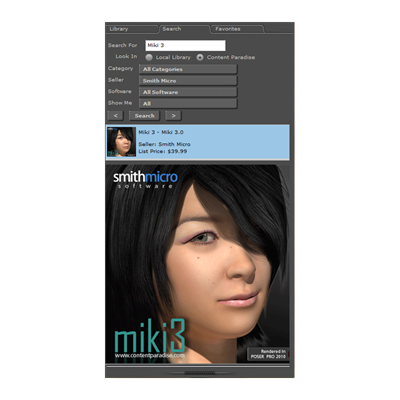This screenshot has height=400, width=400.
Task: Click the Search For input field
Action: [x=185, y=45]
